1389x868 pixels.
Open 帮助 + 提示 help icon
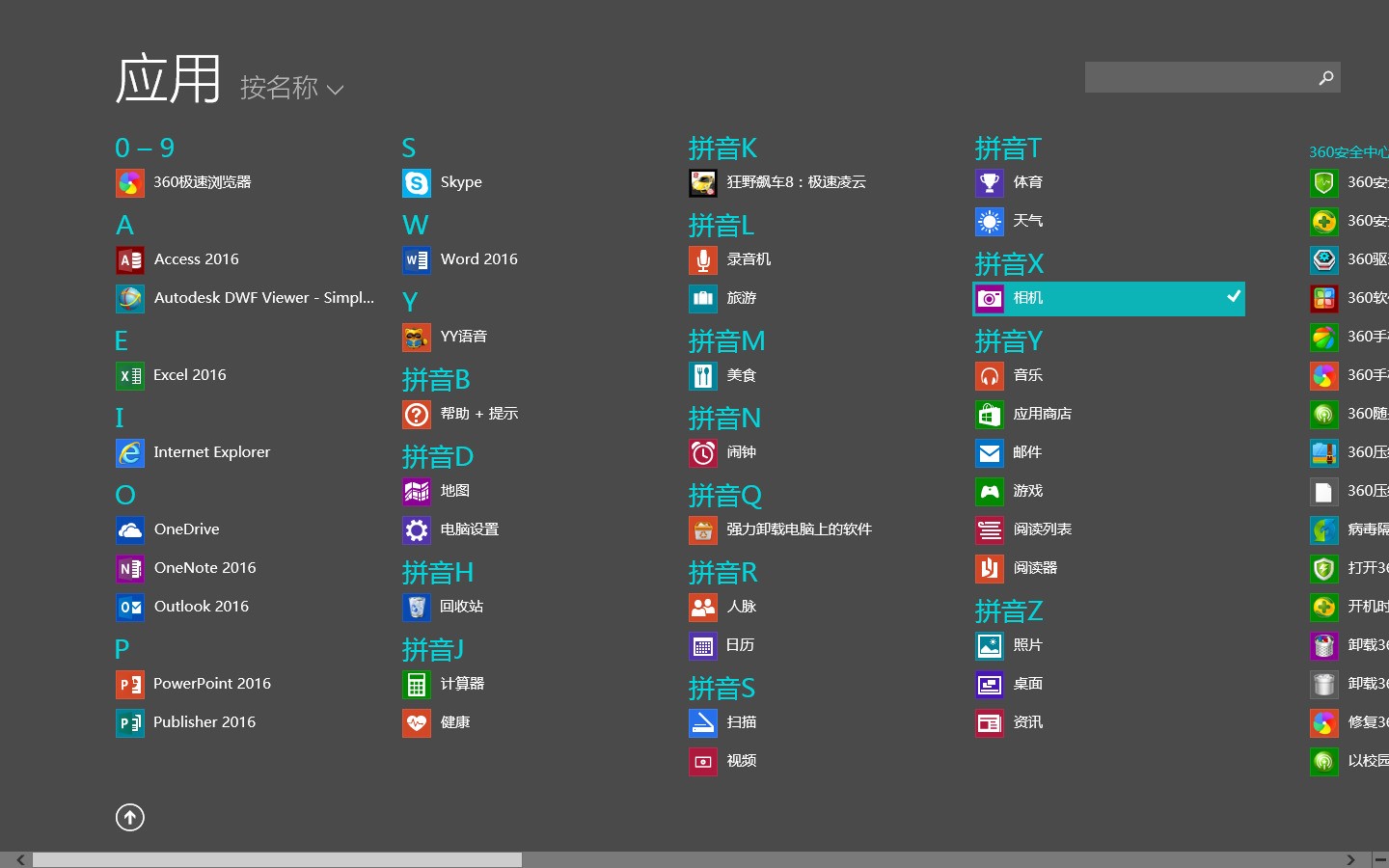pos(417,414)
